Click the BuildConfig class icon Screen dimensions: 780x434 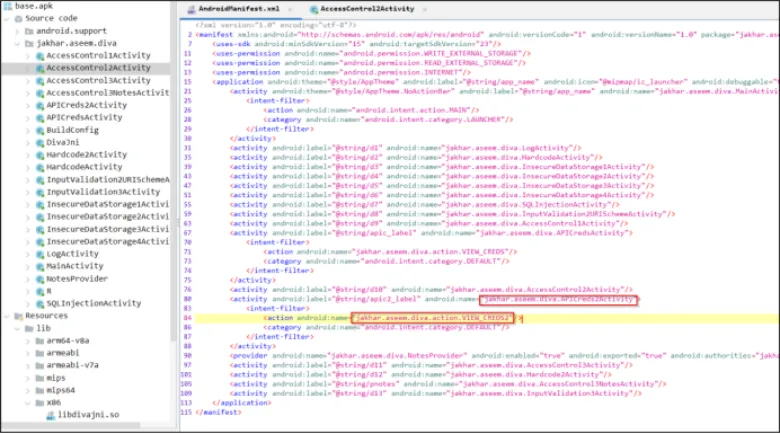[x=40, y=130]
